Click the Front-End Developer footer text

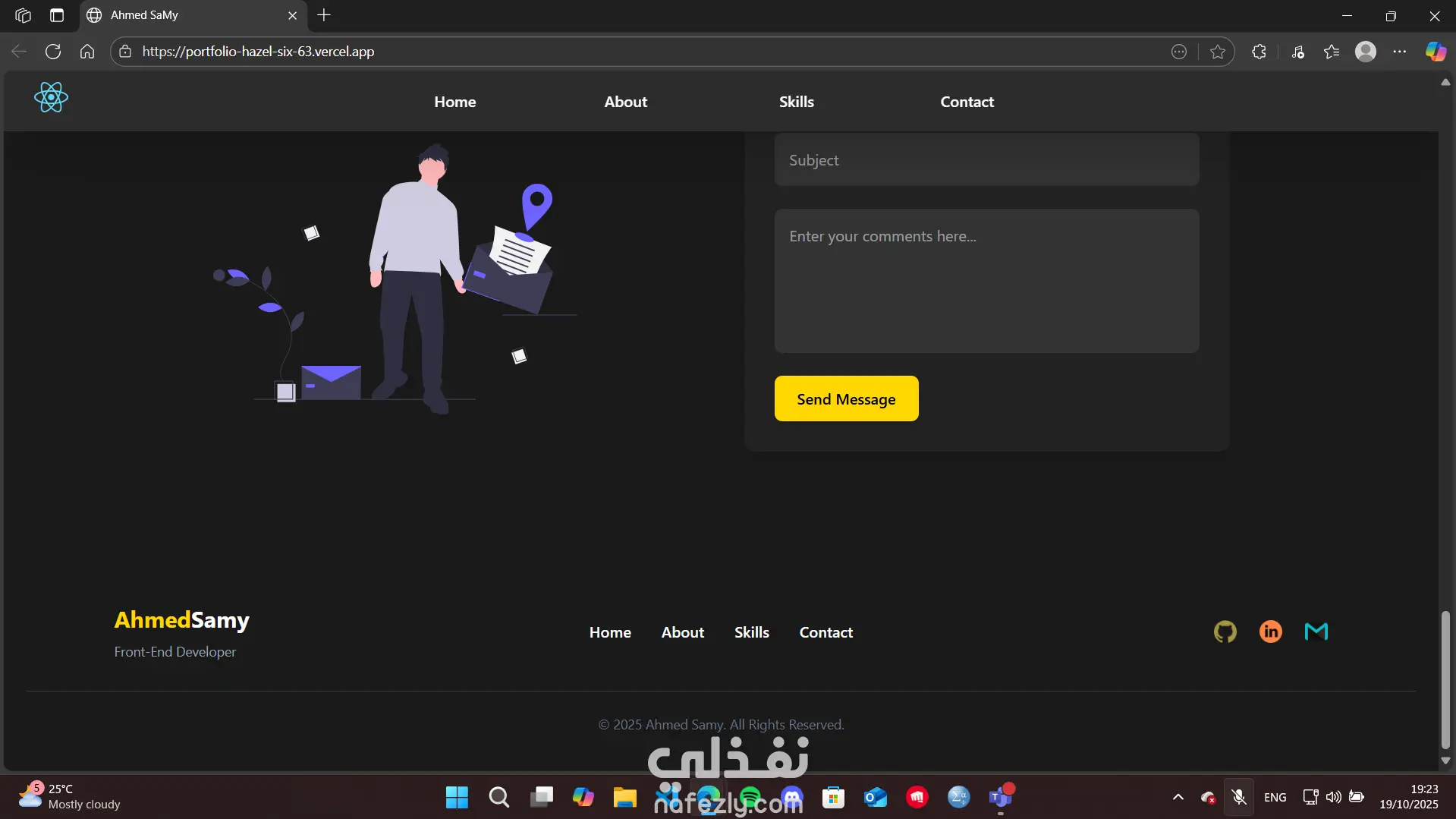coord(175,652)
